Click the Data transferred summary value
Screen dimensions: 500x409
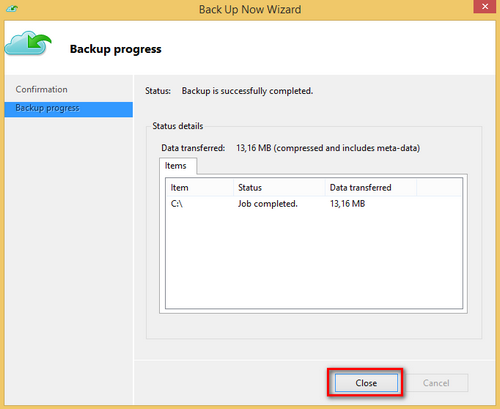click(328, 148)
